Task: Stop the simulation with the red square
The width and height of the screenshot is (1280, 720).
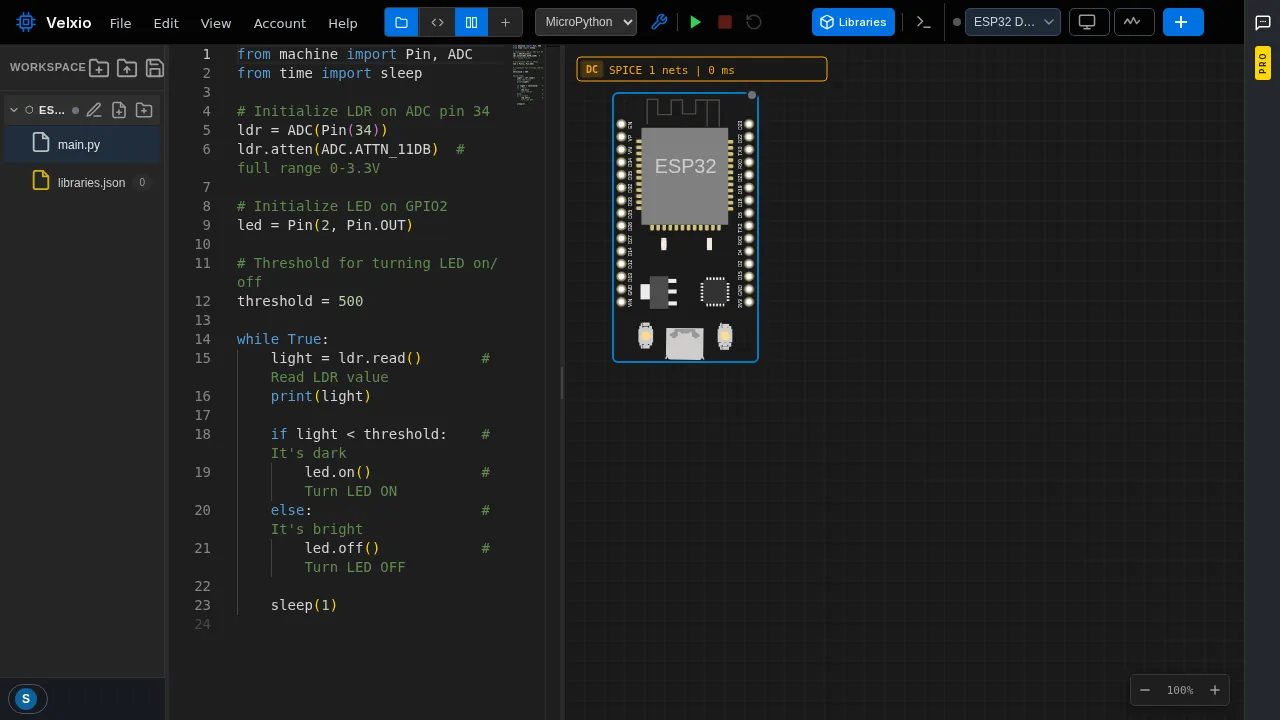Action: [x=725, y=22]
